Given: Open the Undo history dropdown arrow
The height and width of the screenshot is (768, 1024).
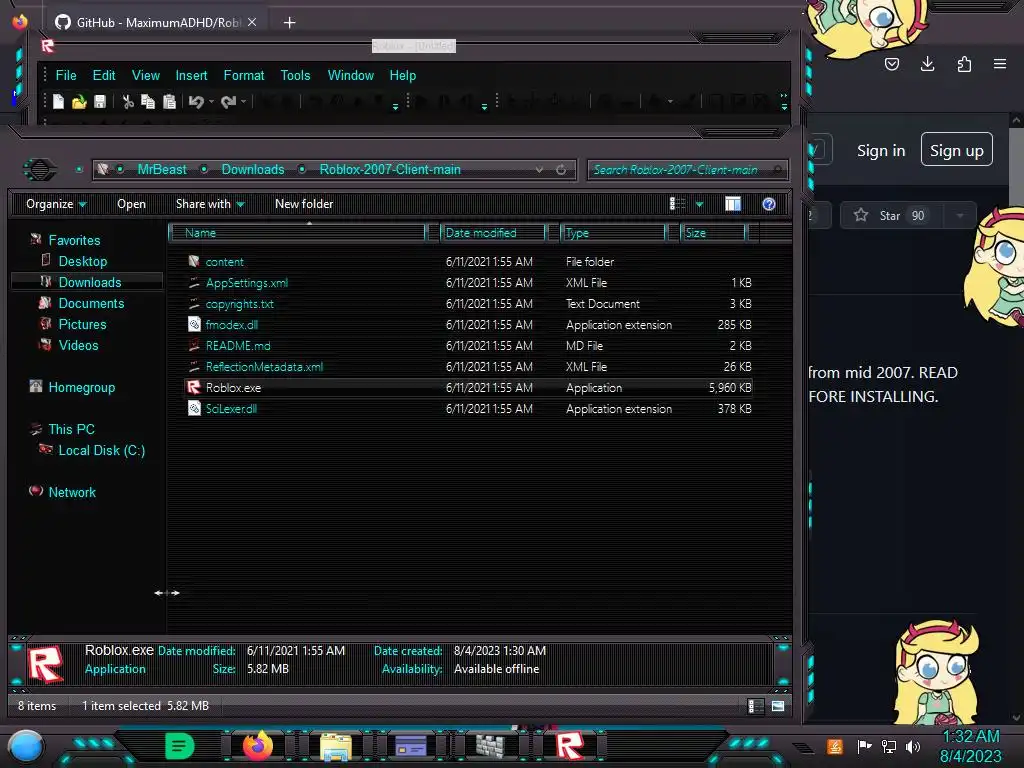Looking at the screenshot, I should click(x=211, y=102).
